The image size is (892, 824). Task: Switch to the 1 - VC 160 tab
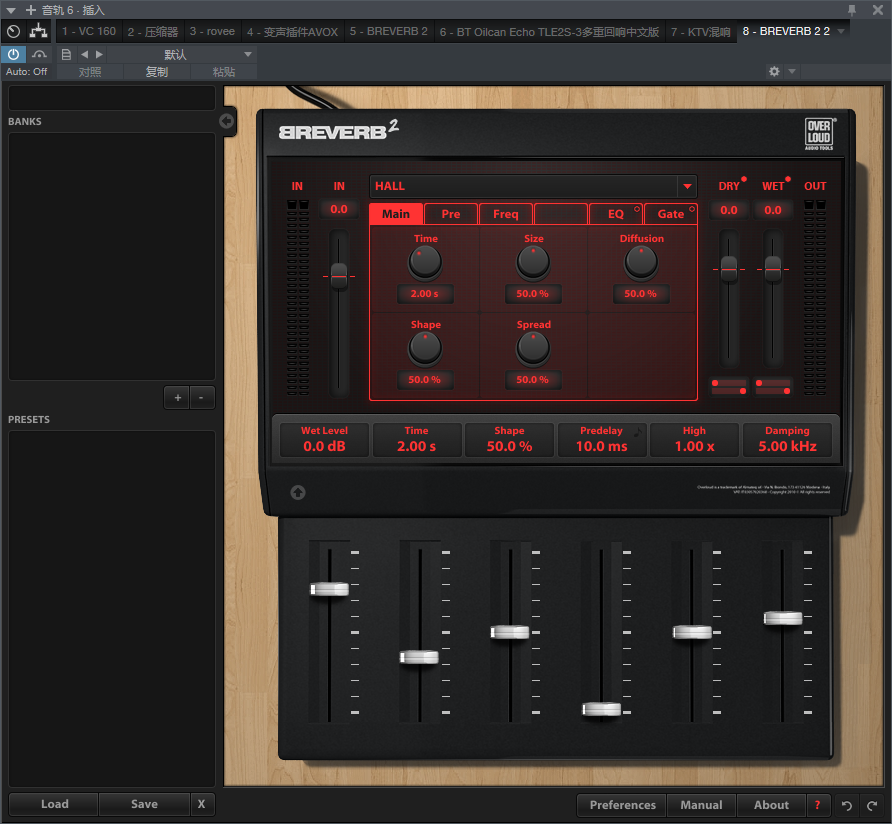89,31
